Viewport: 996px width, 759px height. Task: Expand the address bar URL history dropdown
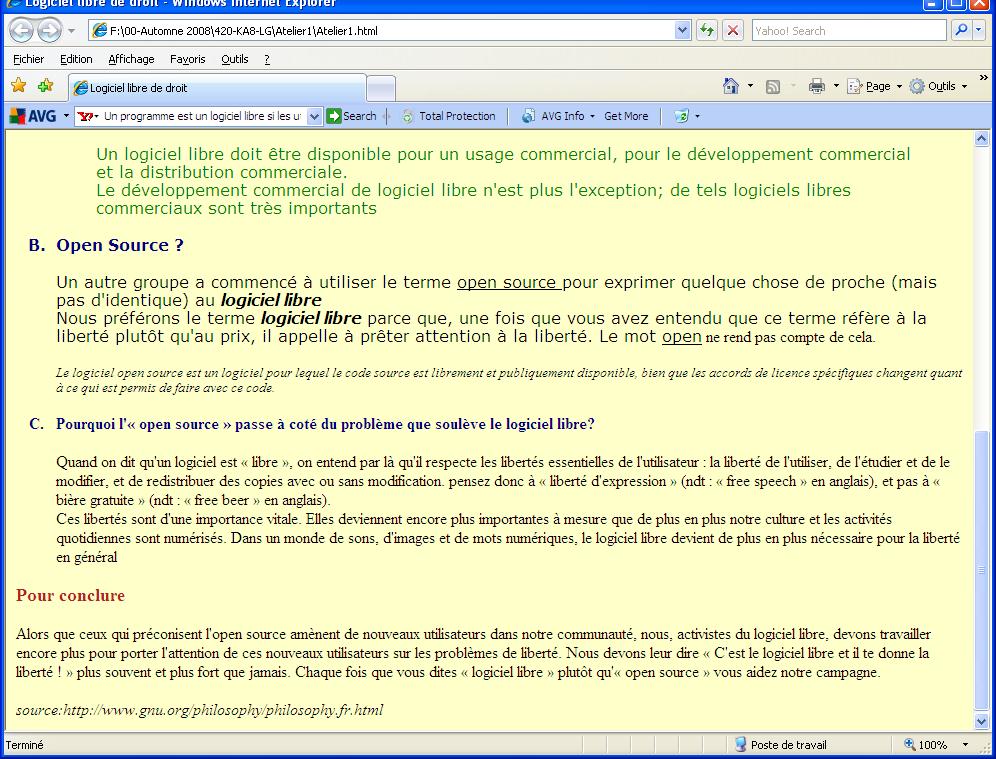(x=682, y=30)
